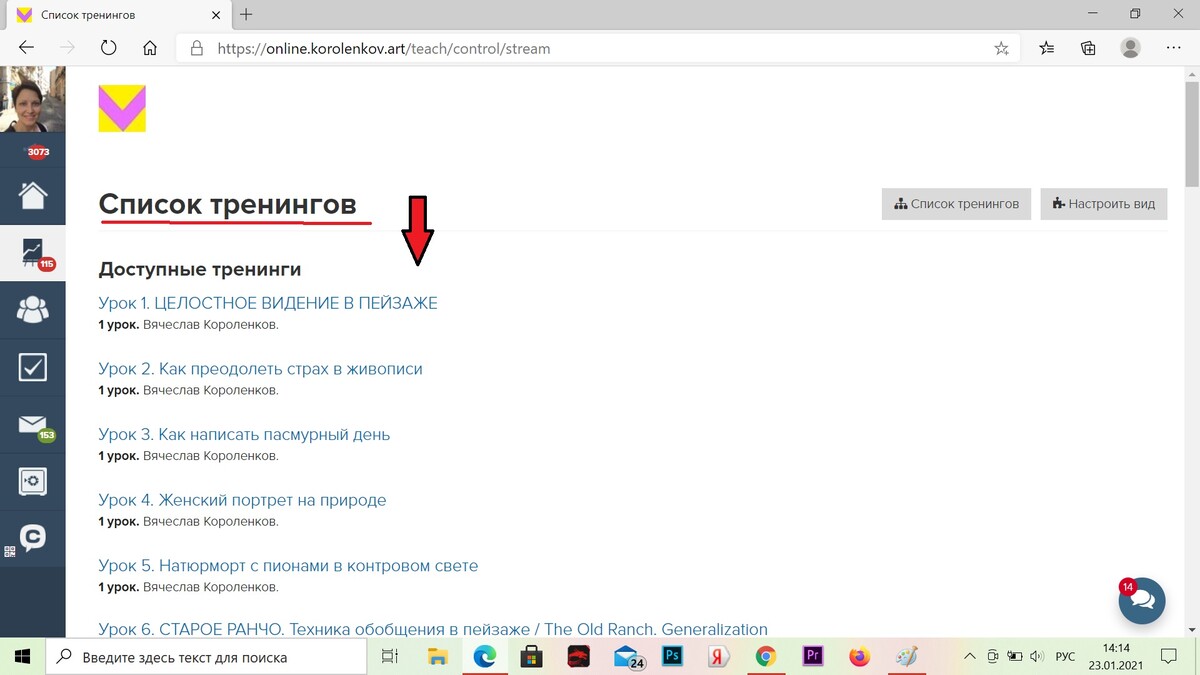Click the Список тренингов button

956,204
